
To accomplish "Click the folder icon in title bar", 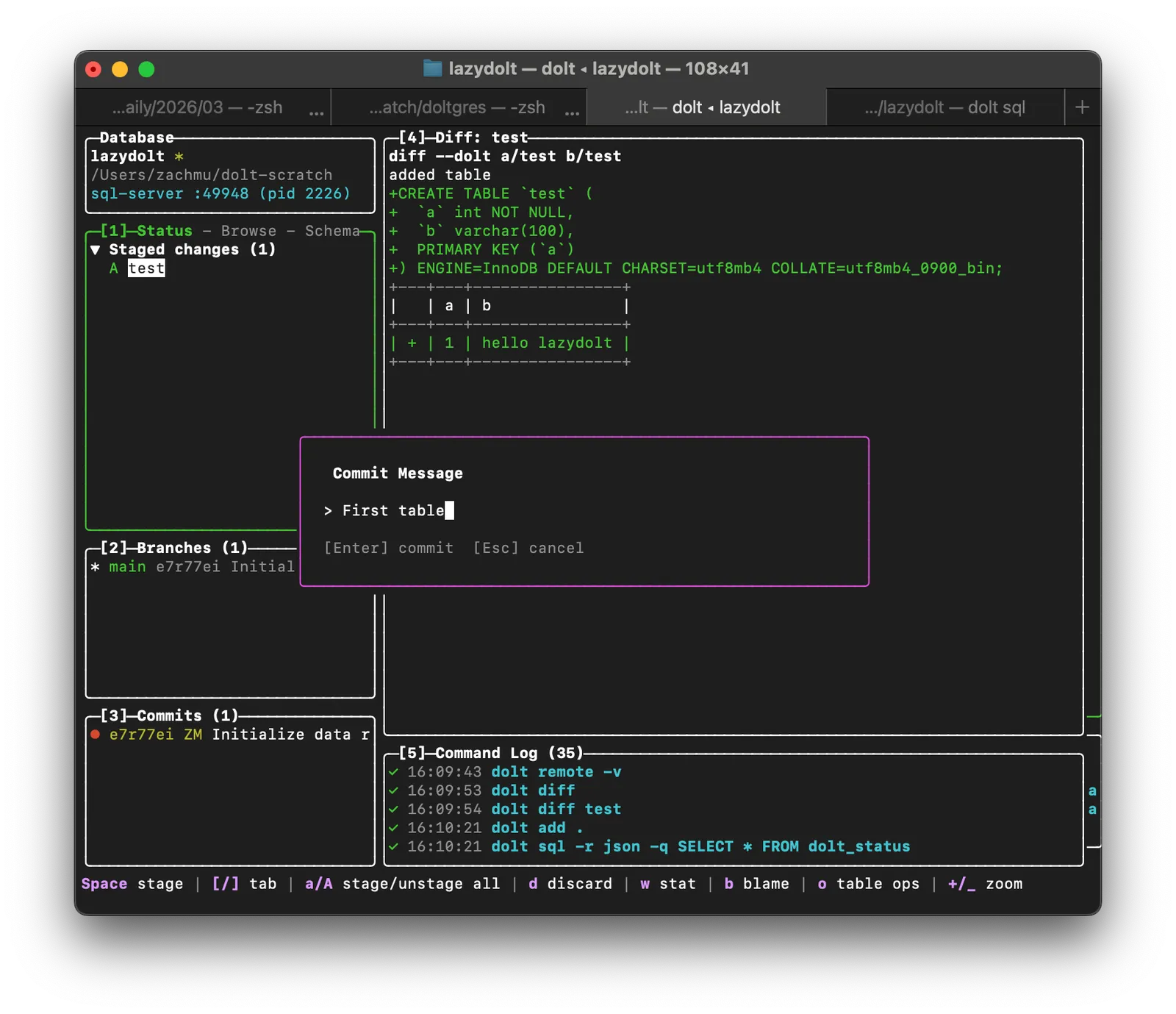I will pyautogui.click(x=433, y=68).
